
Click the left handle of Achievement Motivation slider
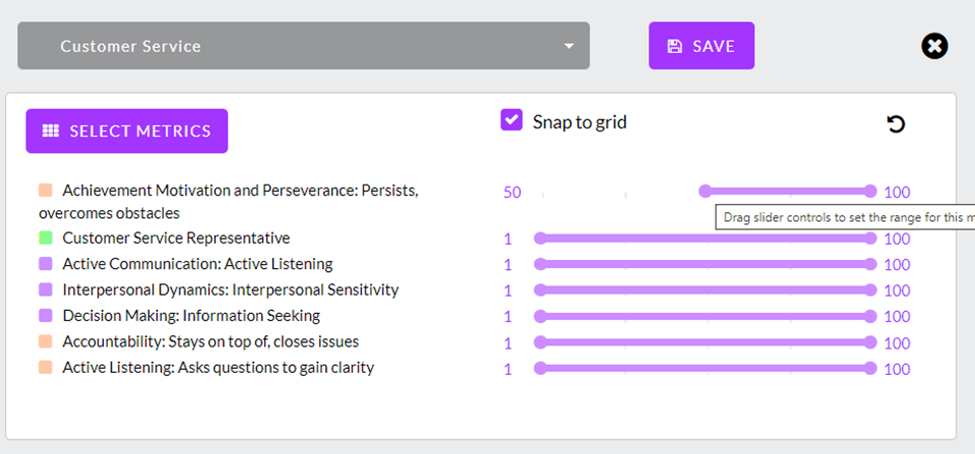(705, 191)
